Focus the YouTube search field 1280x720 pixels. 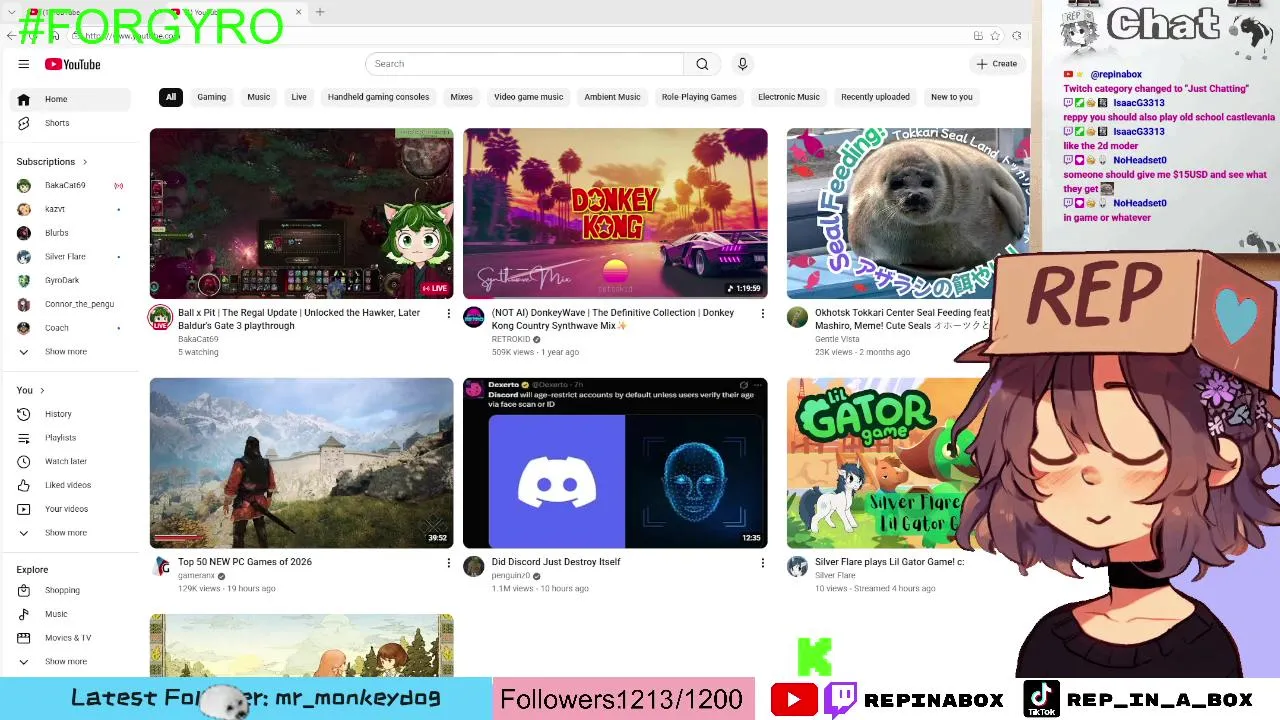(524, 64)
